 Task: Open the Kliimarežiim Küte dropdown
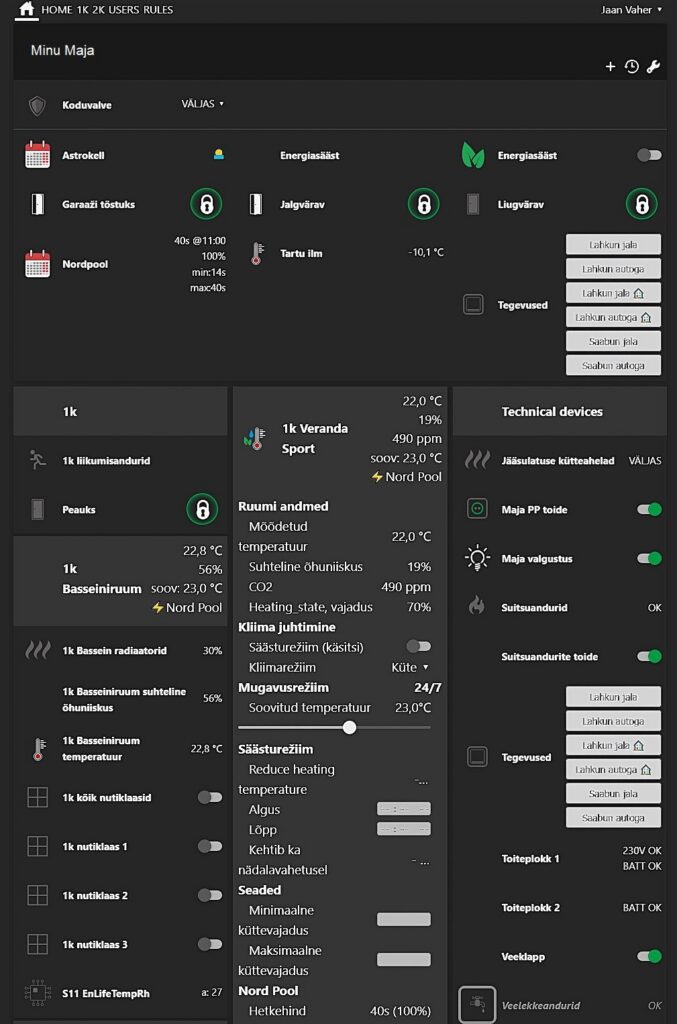coord(410,667)
